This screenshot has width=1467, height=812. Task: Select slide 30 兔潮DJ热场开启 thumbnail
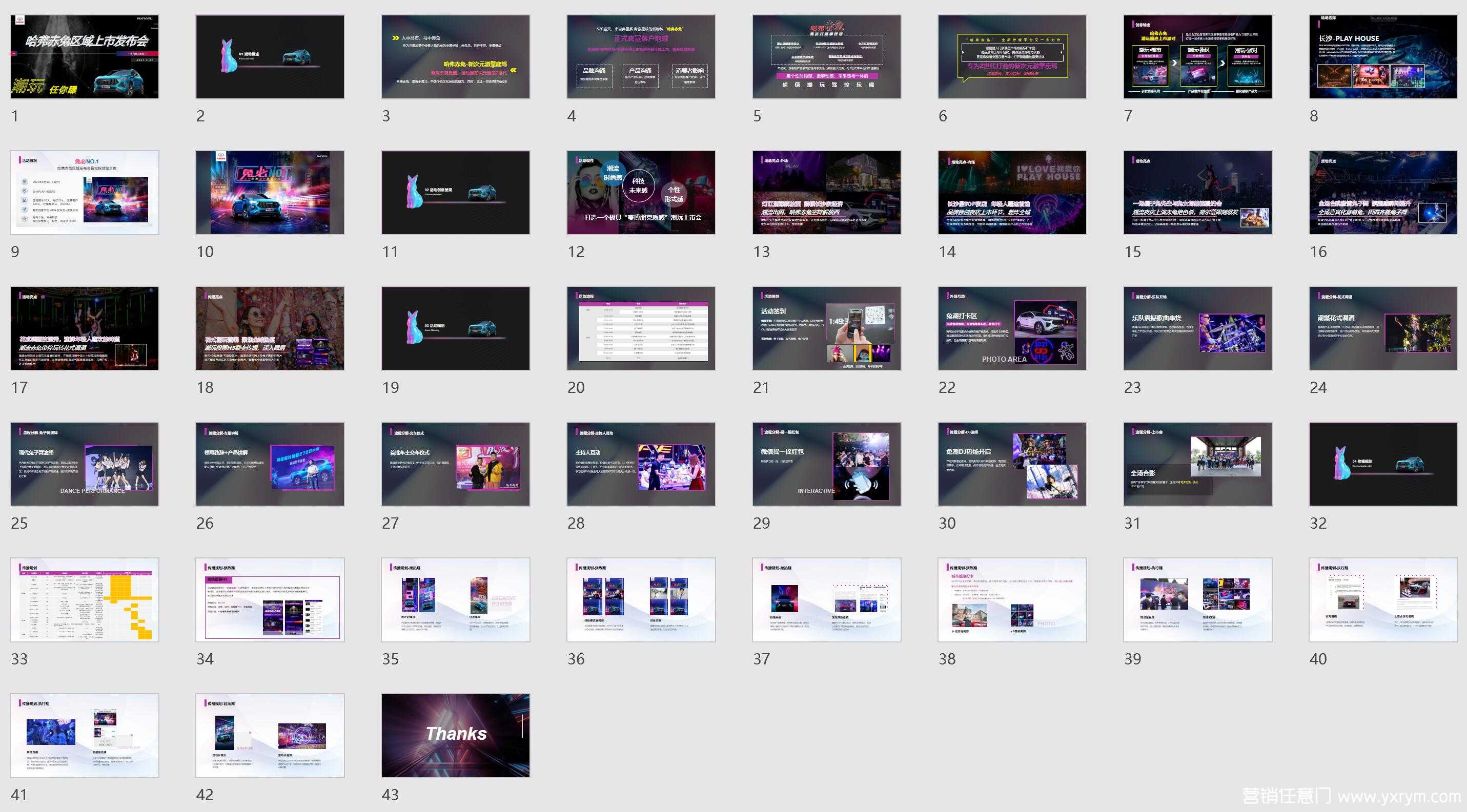[x=1012, y=464]
